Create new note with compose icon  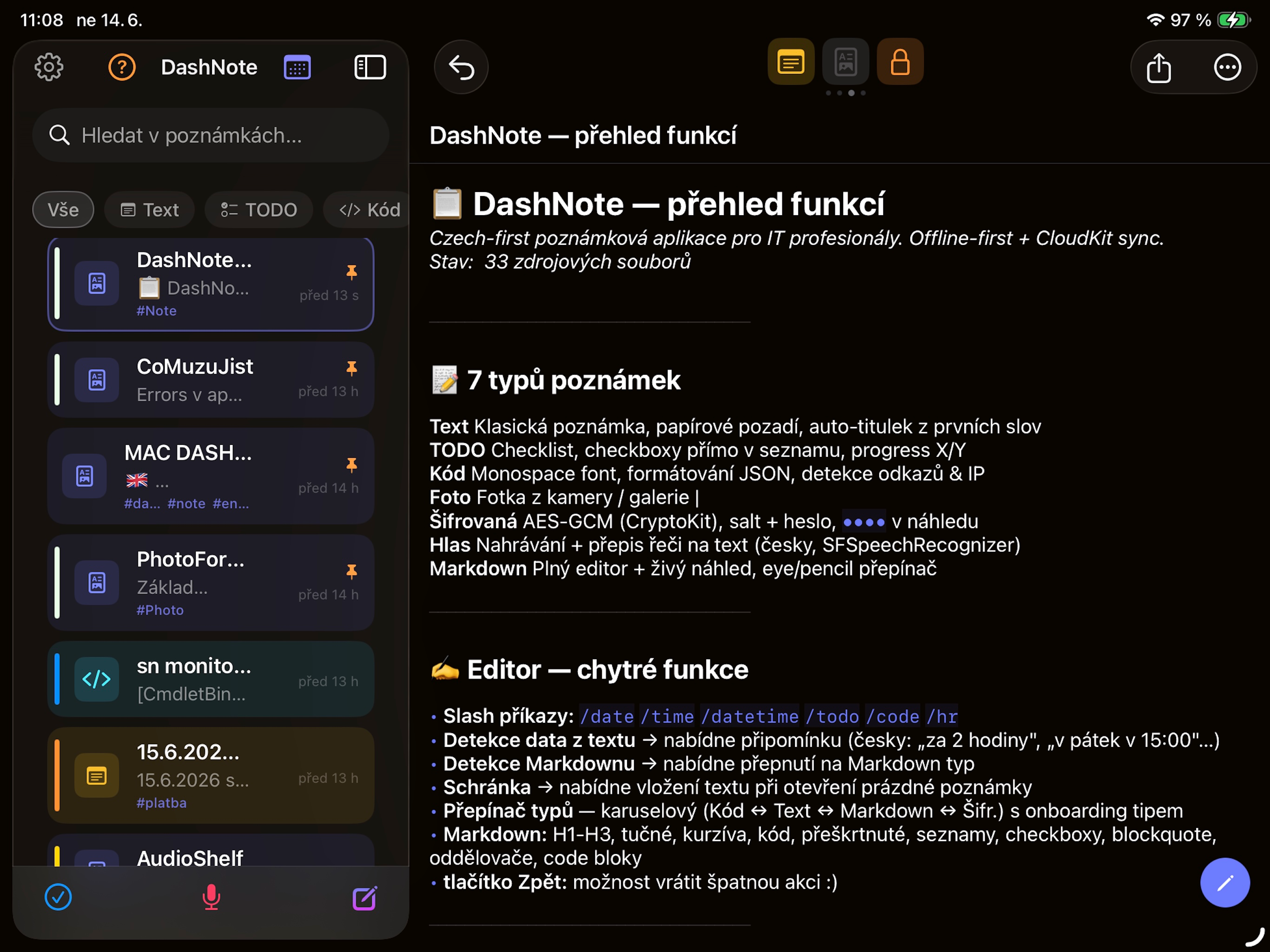pos(364,898)
